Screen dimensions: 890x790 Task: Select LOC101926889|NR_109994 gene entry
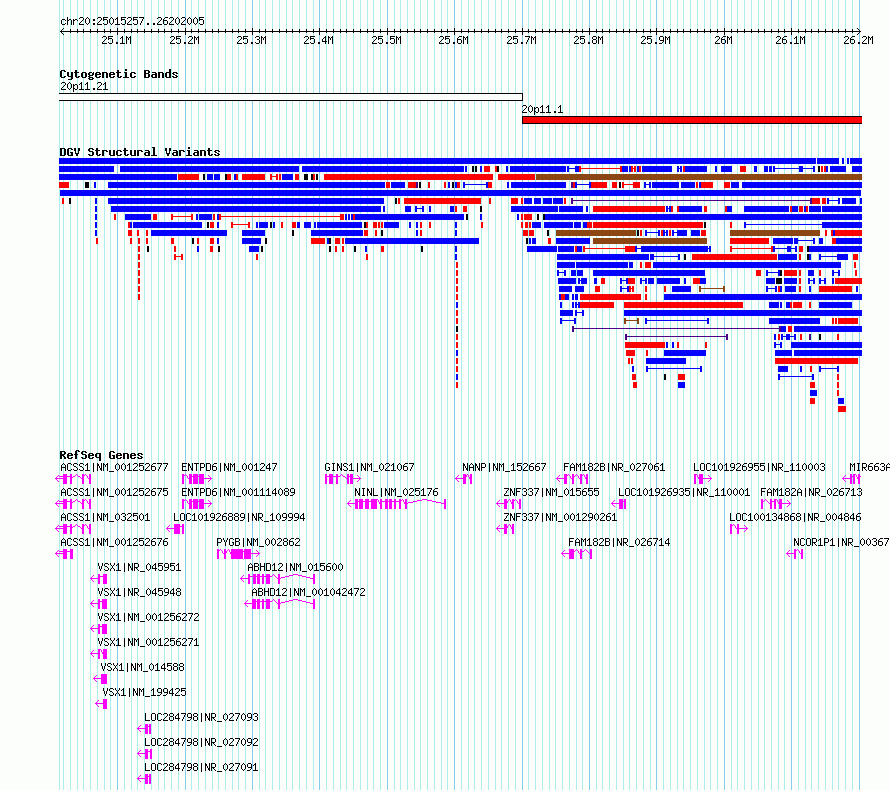(x=239, y=517)
